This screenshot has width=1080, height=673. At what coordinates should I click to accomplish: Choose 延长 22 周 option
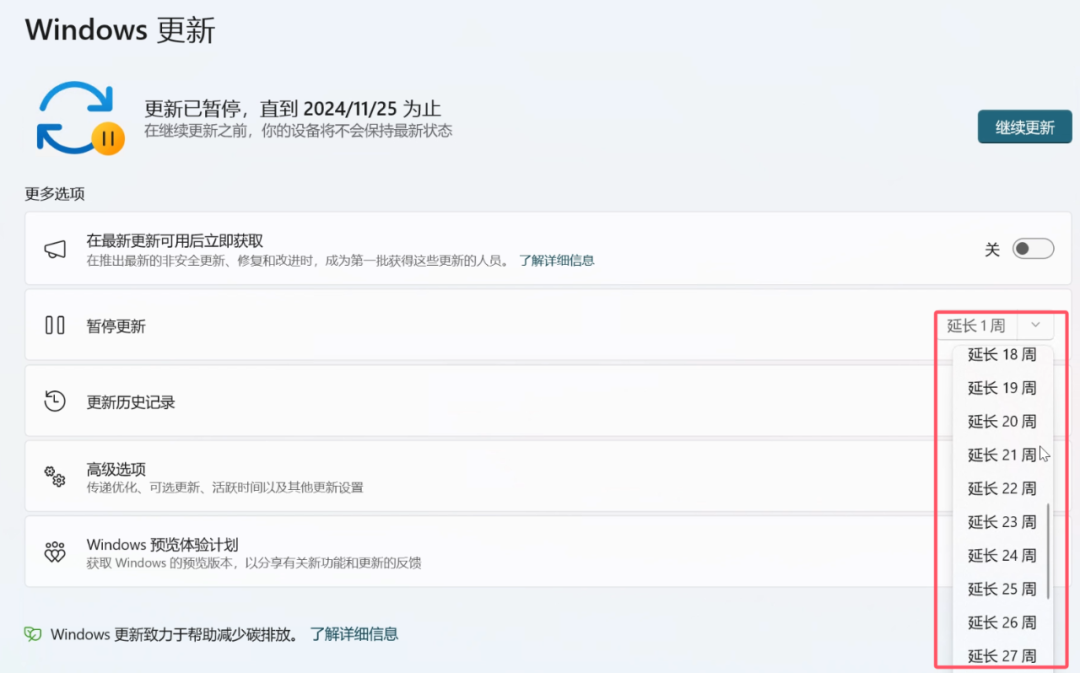(1001, 488)
